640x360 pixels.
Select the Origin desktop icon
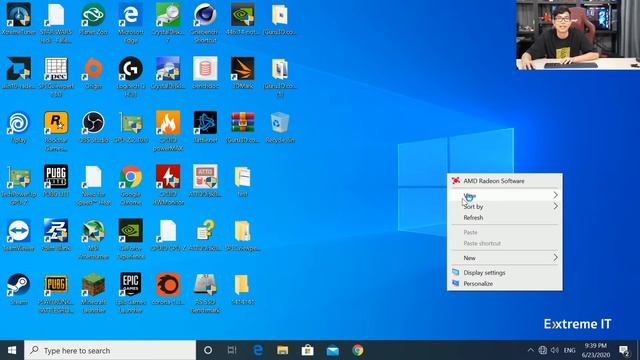click(x=93, y=73)
